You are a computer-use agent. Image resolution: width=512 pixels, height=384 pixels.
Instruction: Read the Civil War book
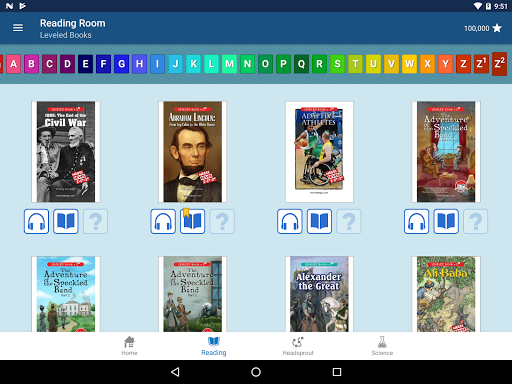tap(66, 221)
